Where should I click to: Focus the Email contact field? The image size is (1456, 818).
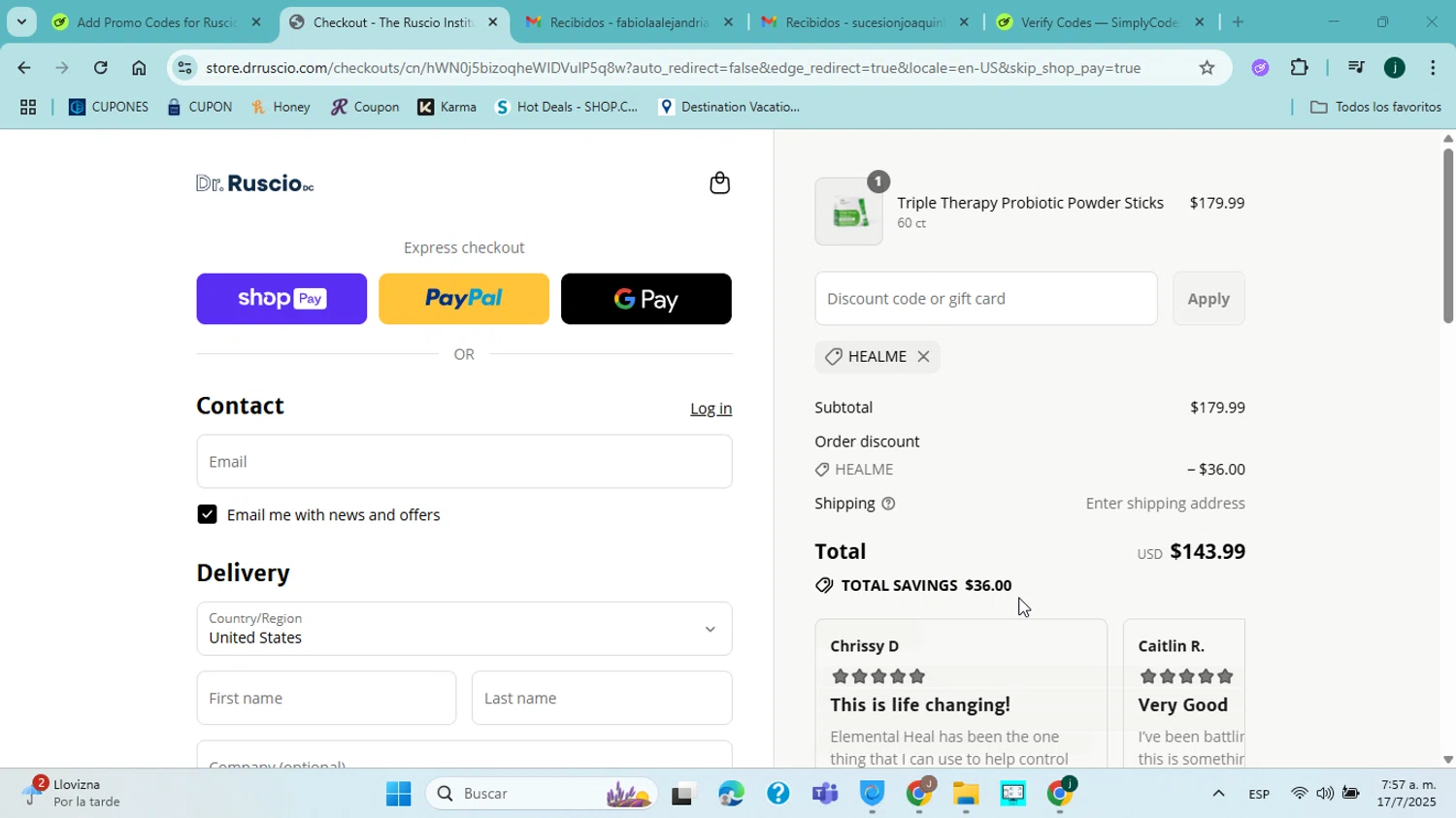click(x=464, y=462)
